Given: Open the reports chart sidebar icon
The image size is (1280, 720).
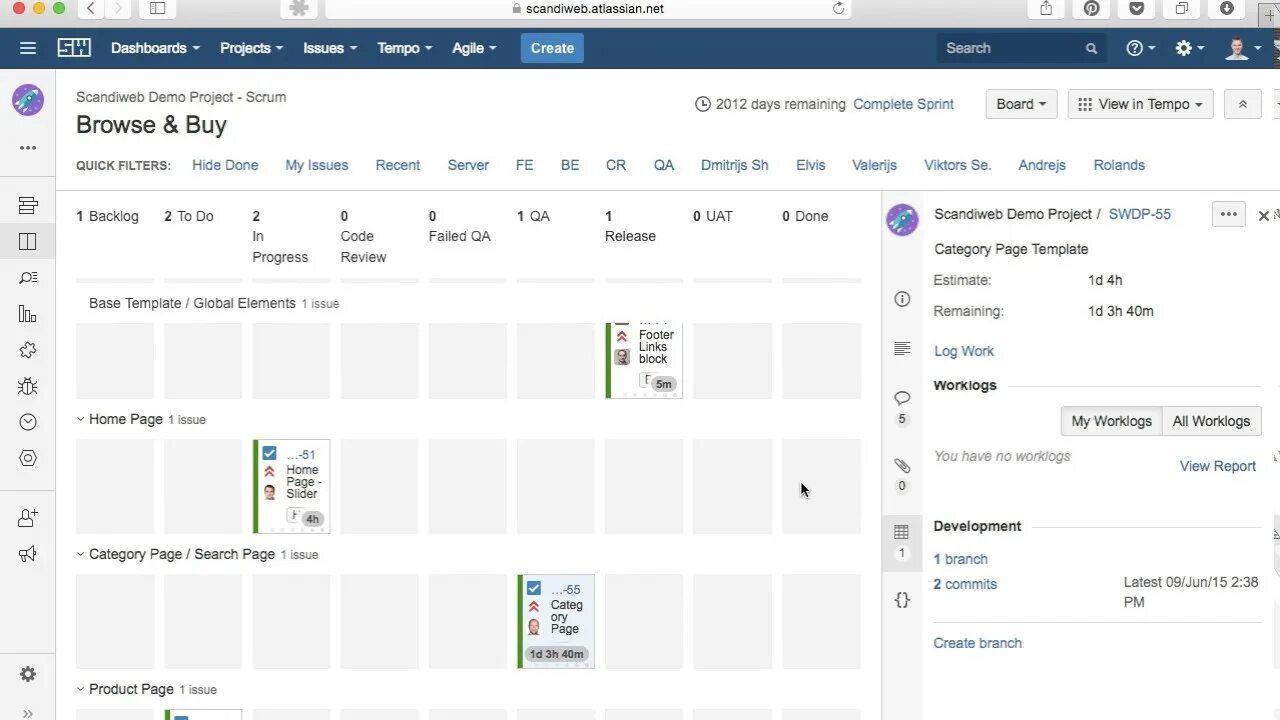Looking at the screenshot, I should [x=28, y=314].
